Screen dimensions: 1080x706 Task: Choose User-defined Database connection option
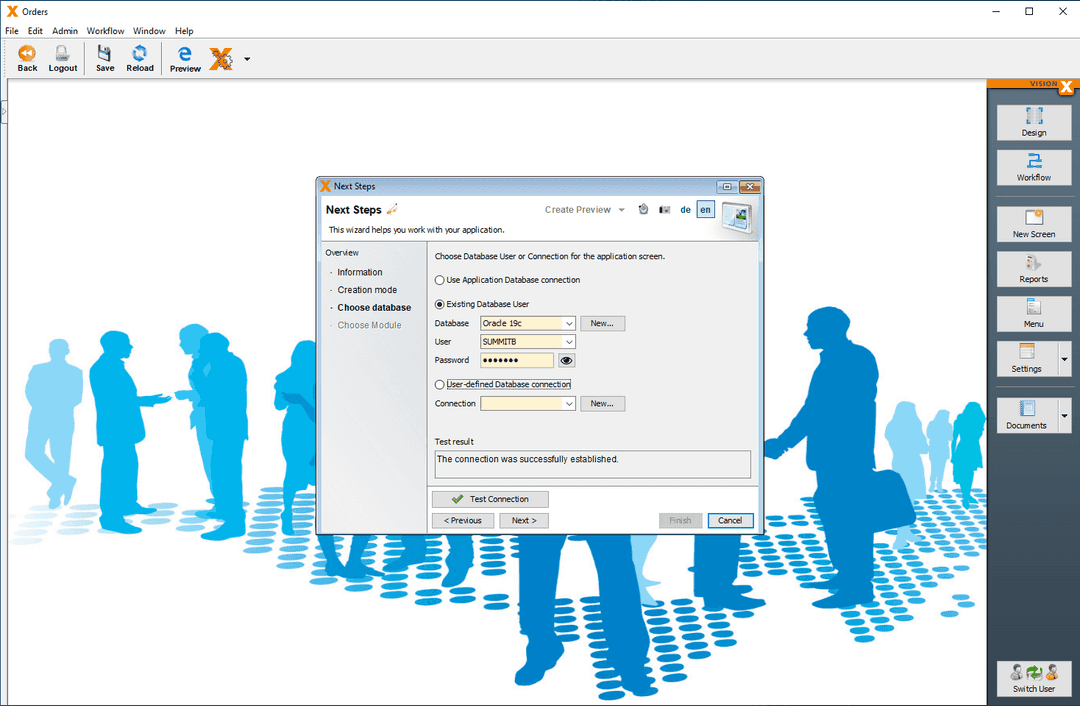[439, 384]
